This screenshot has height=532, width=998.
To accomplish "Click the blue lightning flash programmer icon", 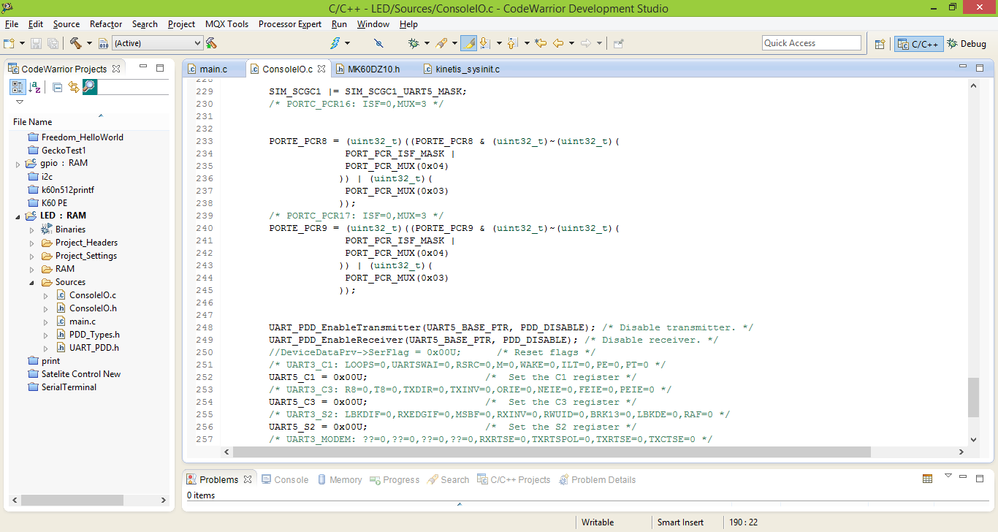I will pos(335,43).
